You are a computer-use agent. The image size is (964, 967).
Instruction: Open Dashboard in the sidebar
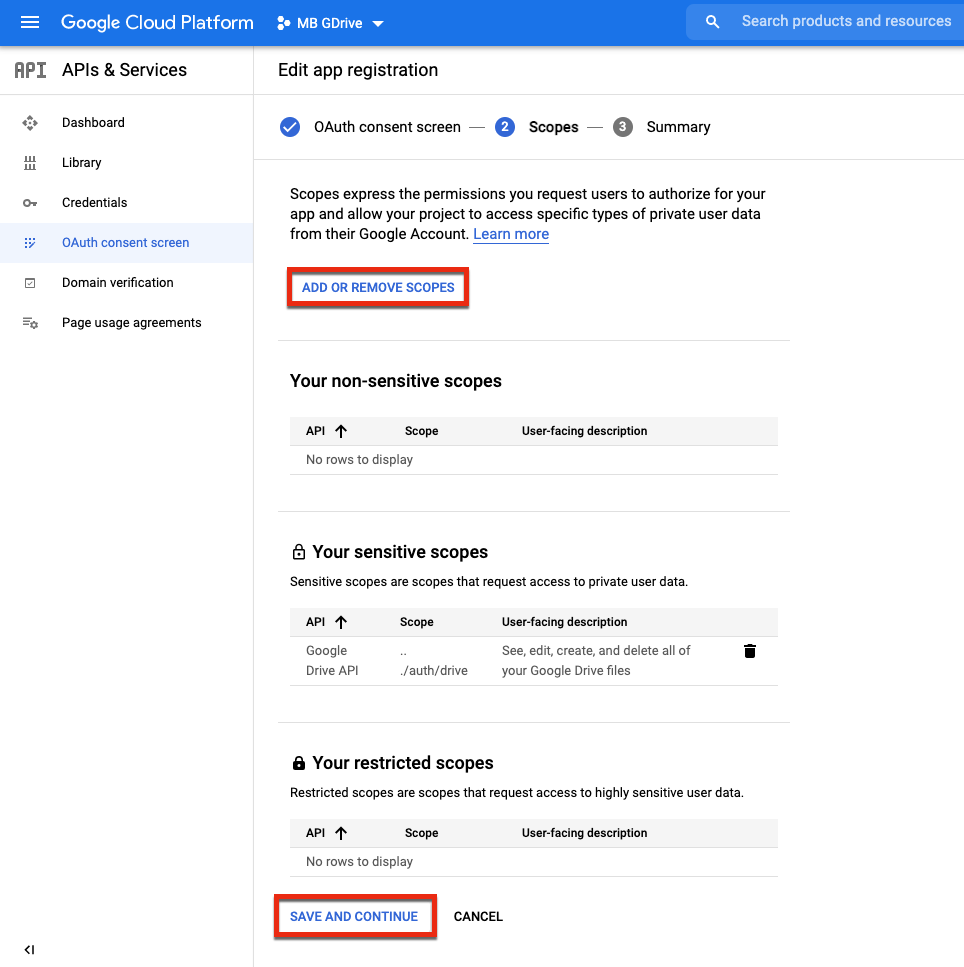[93, 123]
